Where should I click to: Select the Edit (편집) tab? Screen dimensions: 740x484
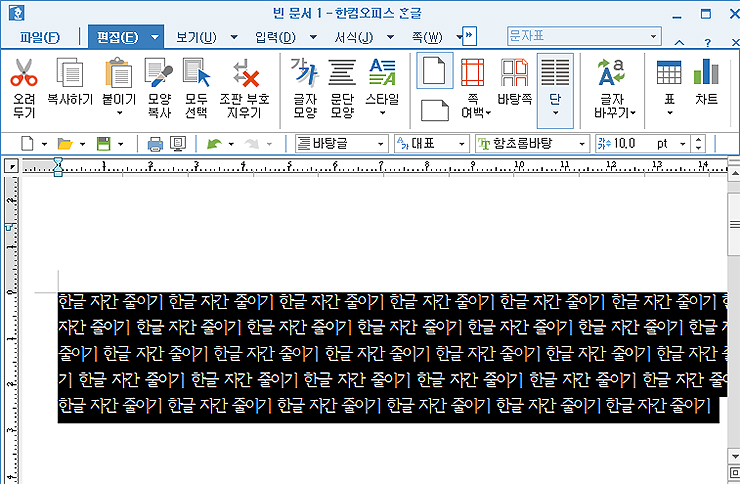[x=118, y=37]
